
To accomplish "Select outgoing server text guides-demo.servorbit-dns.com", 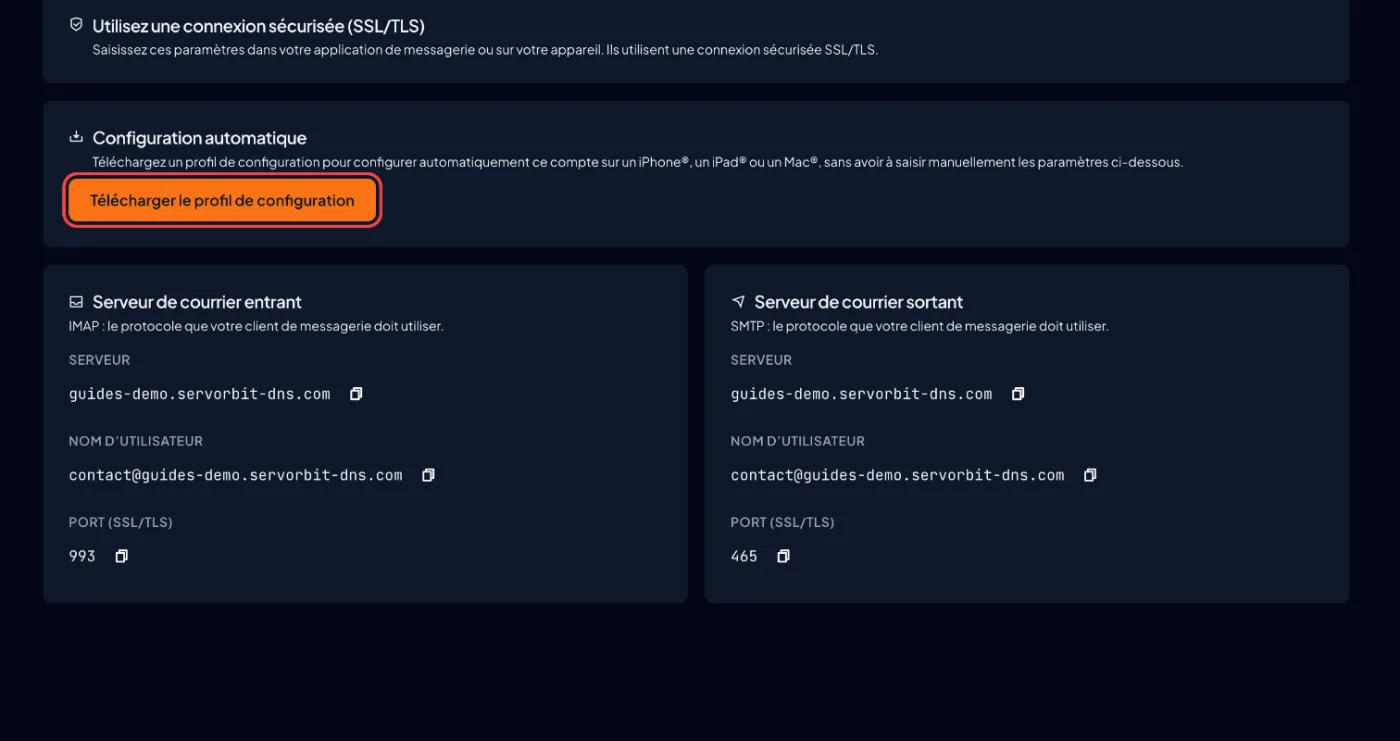I will 861,394.
